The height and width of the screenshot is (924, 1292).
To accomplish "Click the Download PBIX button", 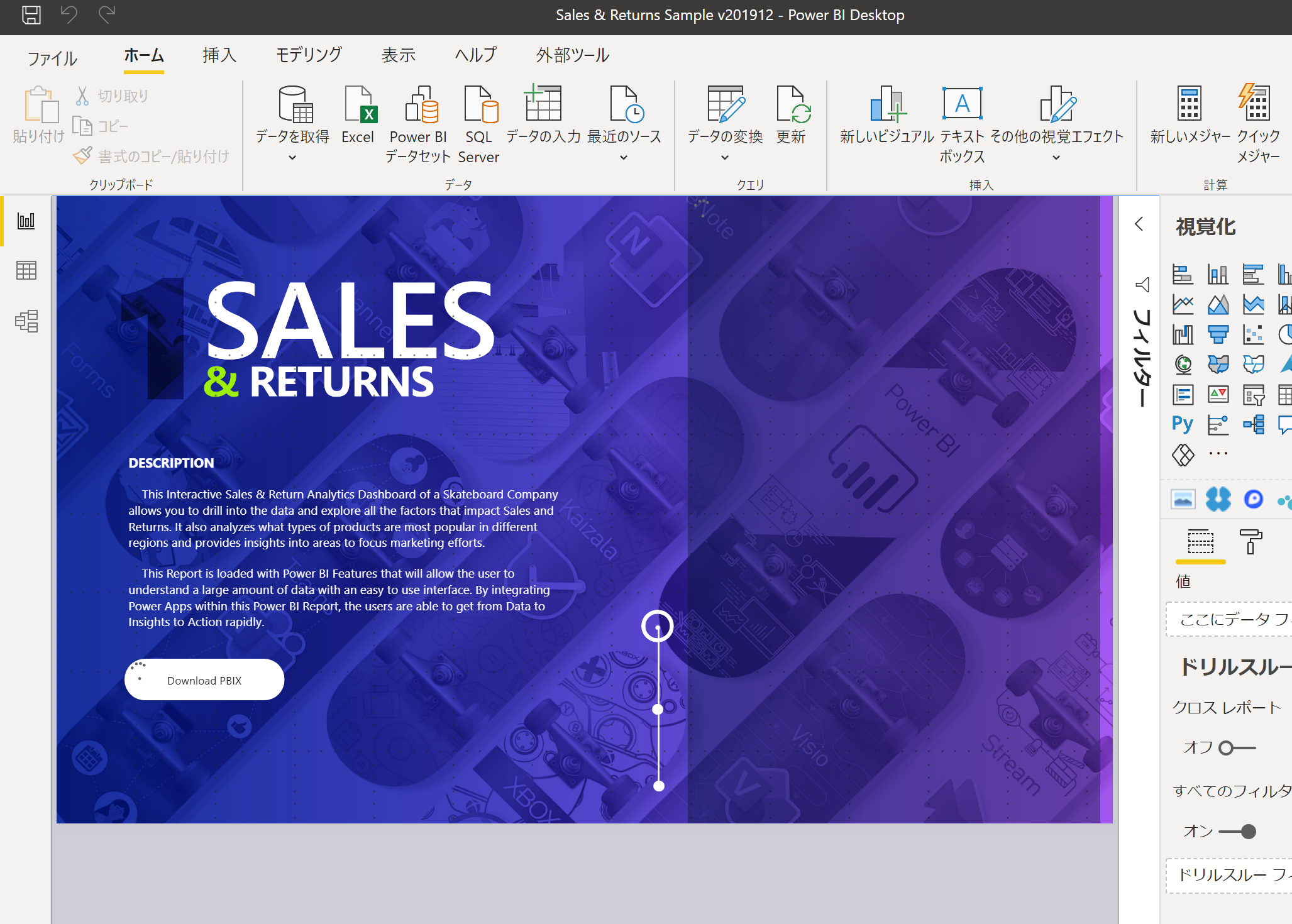I will (x=204, y=680).
